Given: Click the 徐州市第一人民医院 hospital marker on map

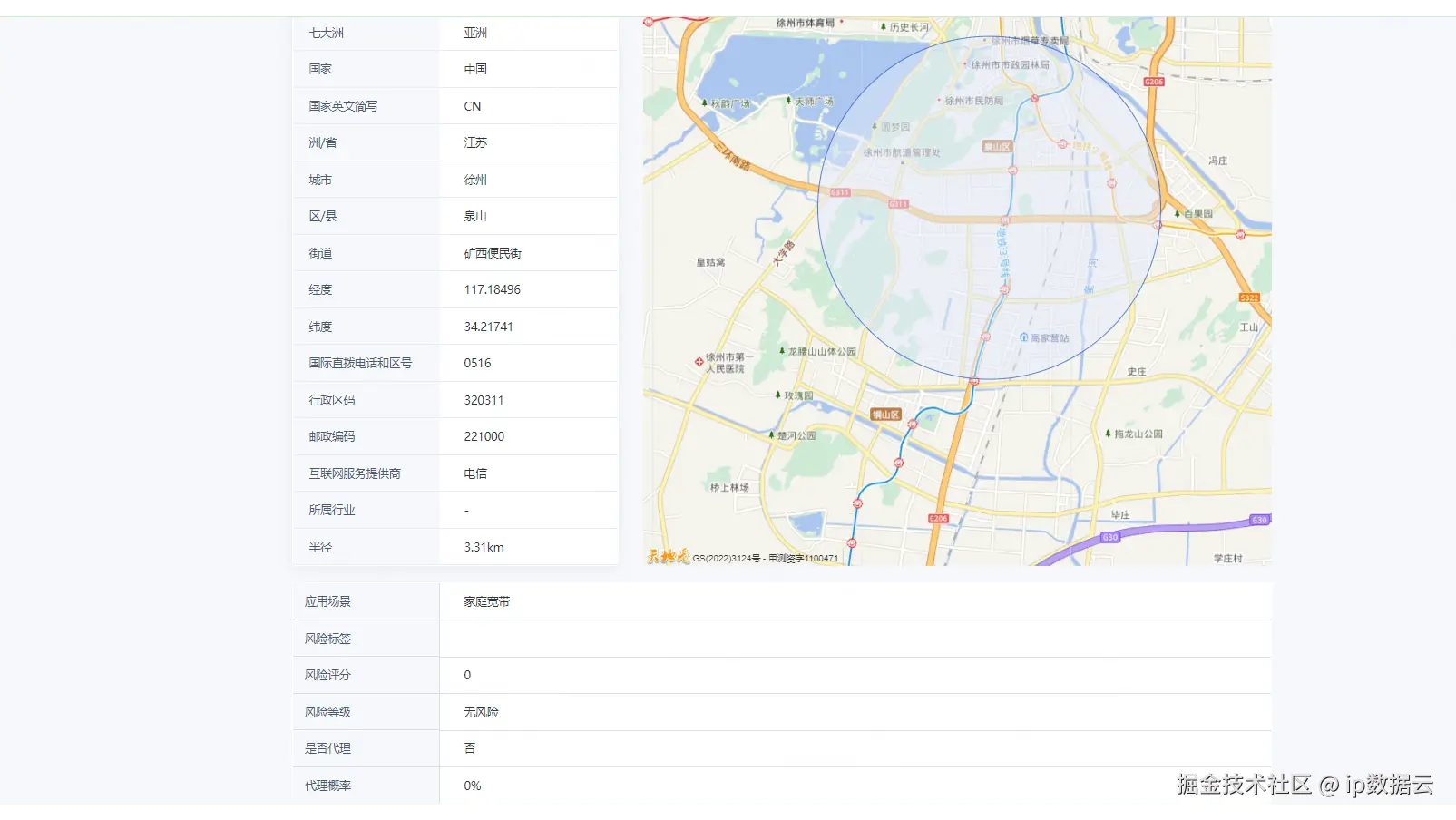Looking at the screenshot, I should (x=699, y=362).
